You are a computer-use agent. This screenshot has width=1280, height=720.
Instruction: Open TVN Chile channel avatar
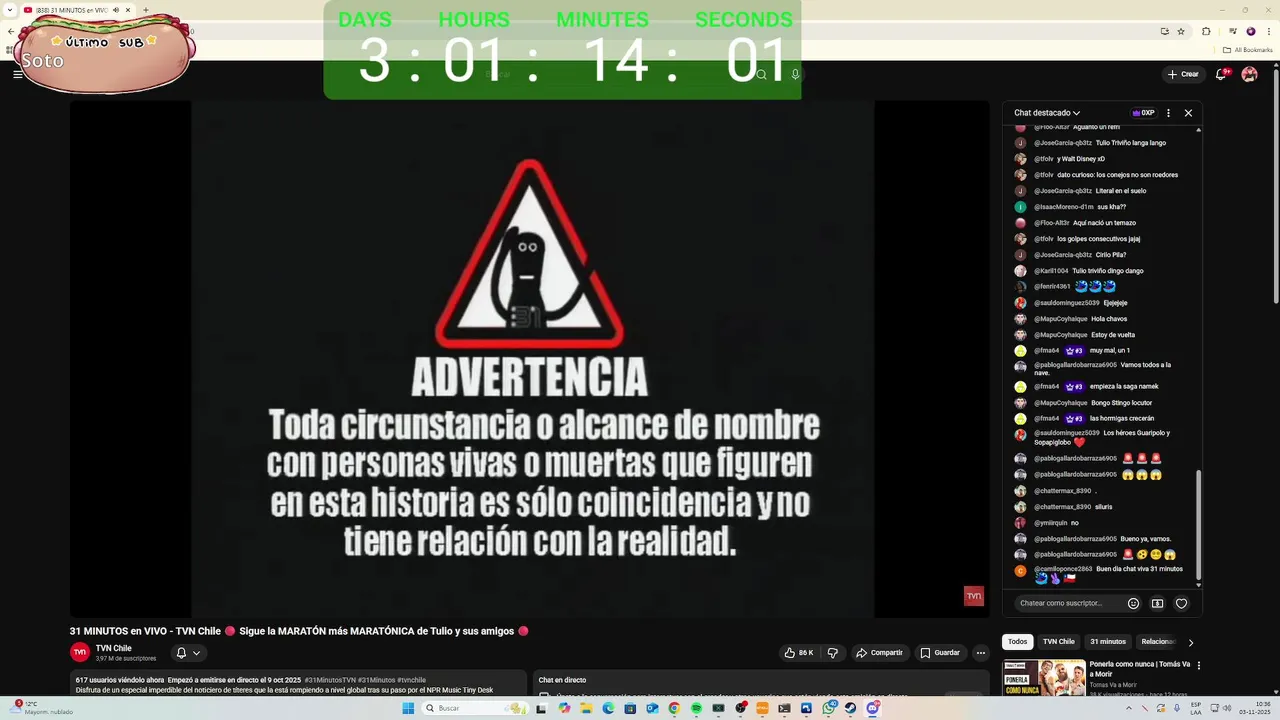pos(80,652)
